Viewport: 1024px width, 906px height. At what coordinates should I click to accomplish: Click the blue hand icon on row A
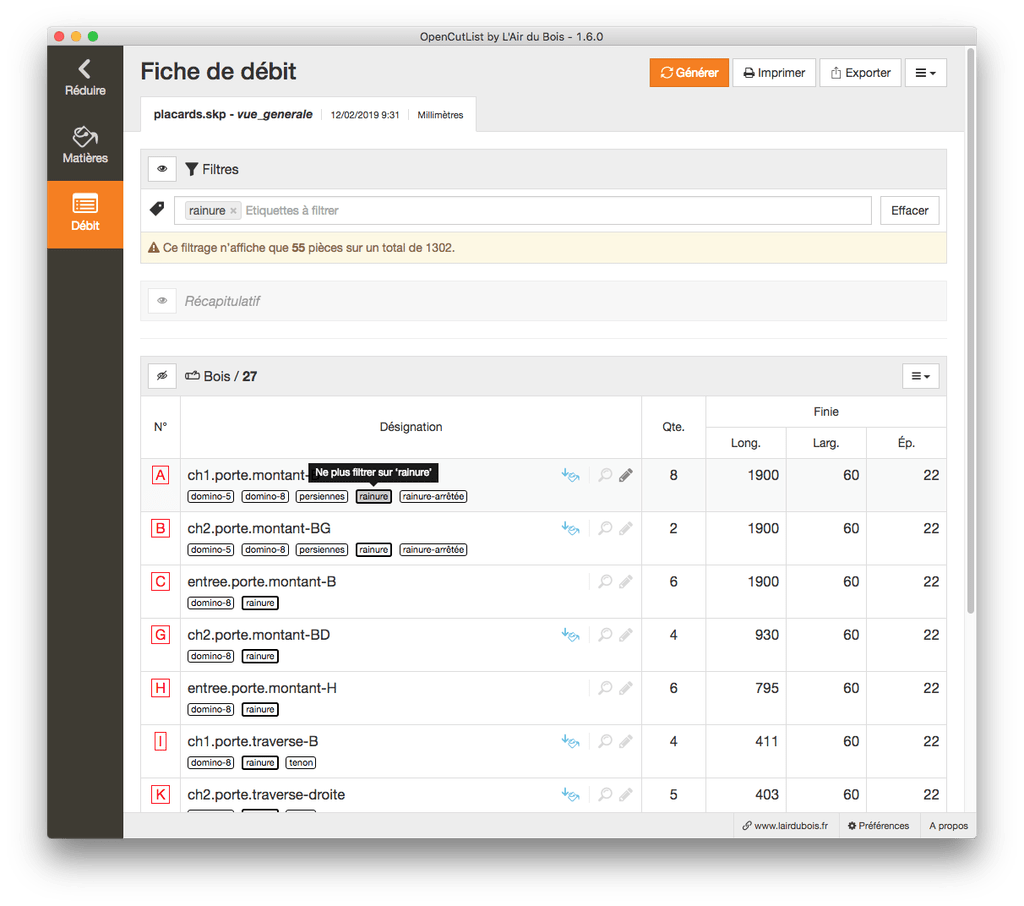(570, 475)
